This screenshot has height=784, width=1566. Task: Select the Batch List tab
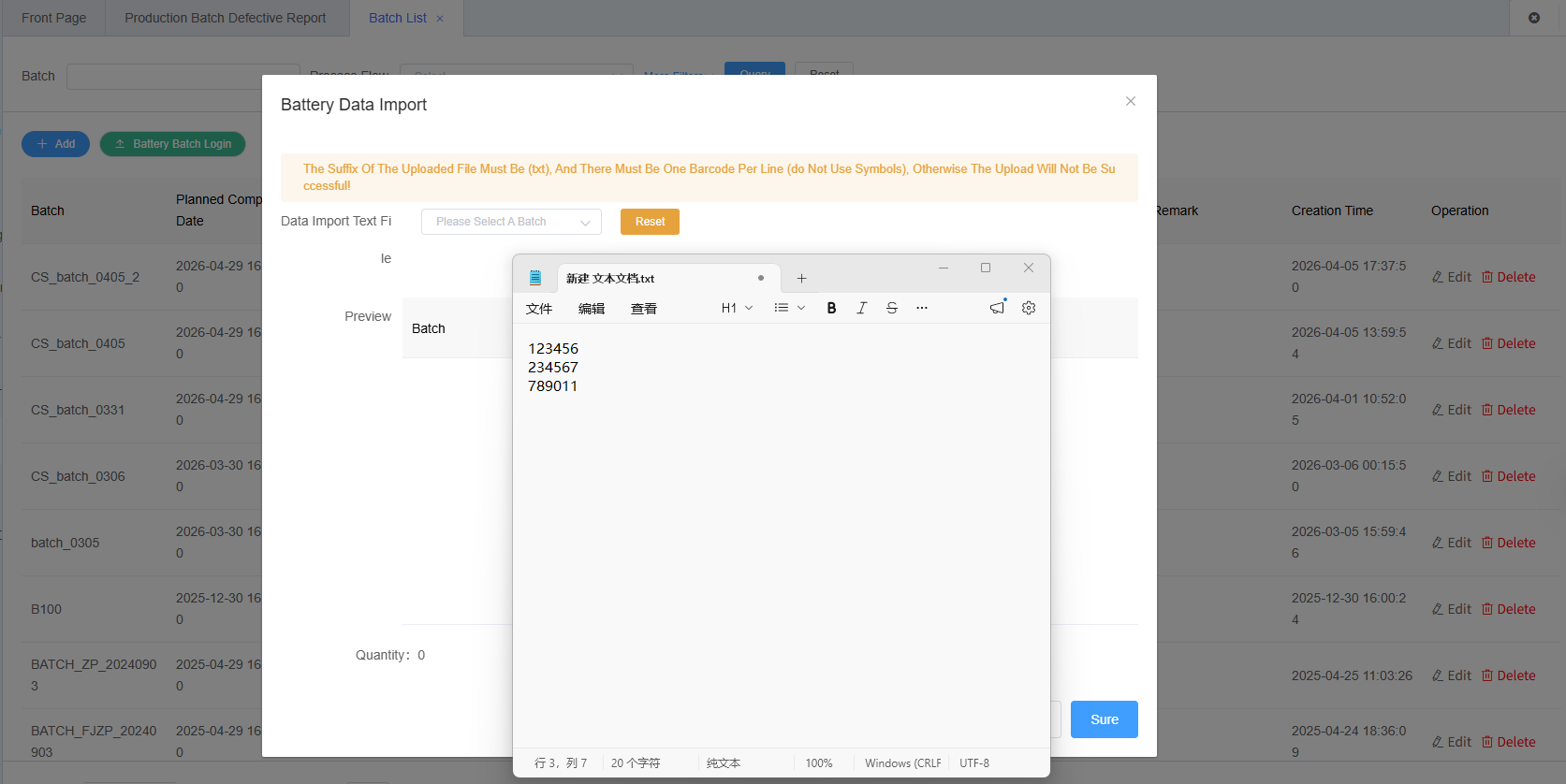click(x=398, y=18)
